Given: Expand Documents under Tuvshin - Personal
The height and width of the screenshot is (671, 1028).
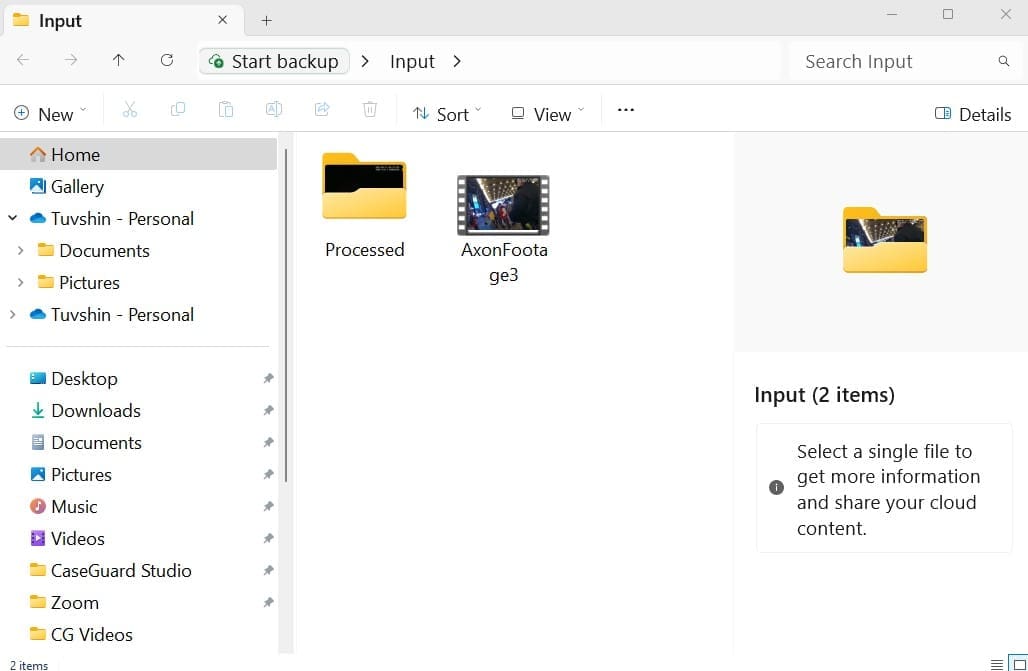Looking at the screenshot, I should pyautogui.click(x=22, y=250).
